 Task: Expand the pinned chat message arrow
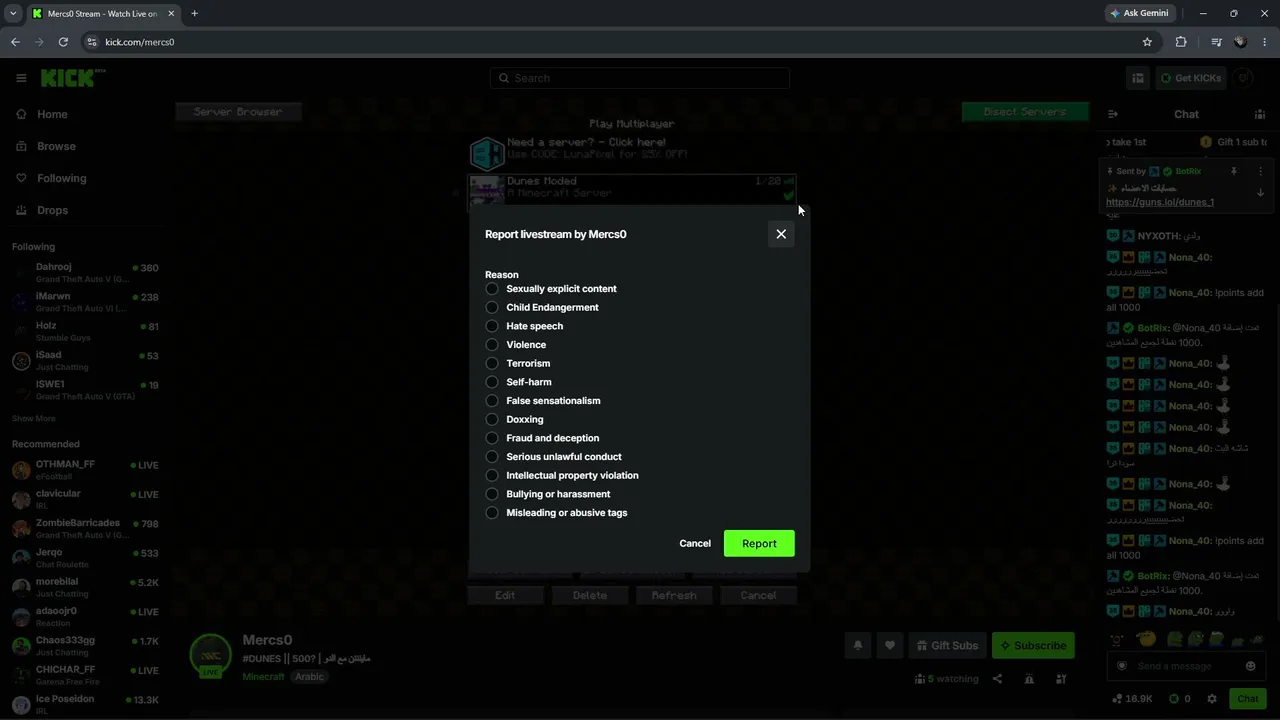pos(1260,193)
